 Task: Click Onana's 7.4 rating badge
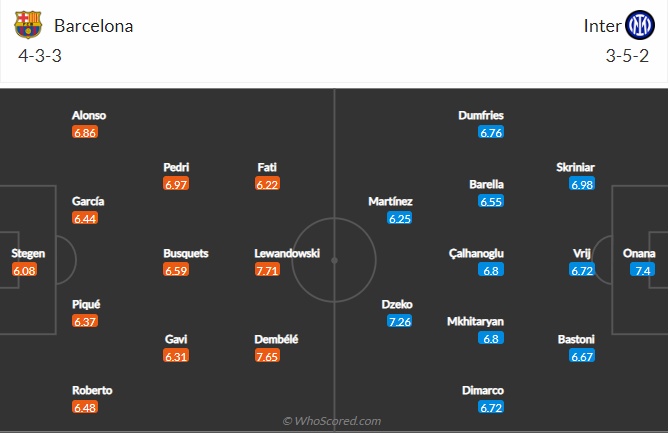(x=642, y=270)
